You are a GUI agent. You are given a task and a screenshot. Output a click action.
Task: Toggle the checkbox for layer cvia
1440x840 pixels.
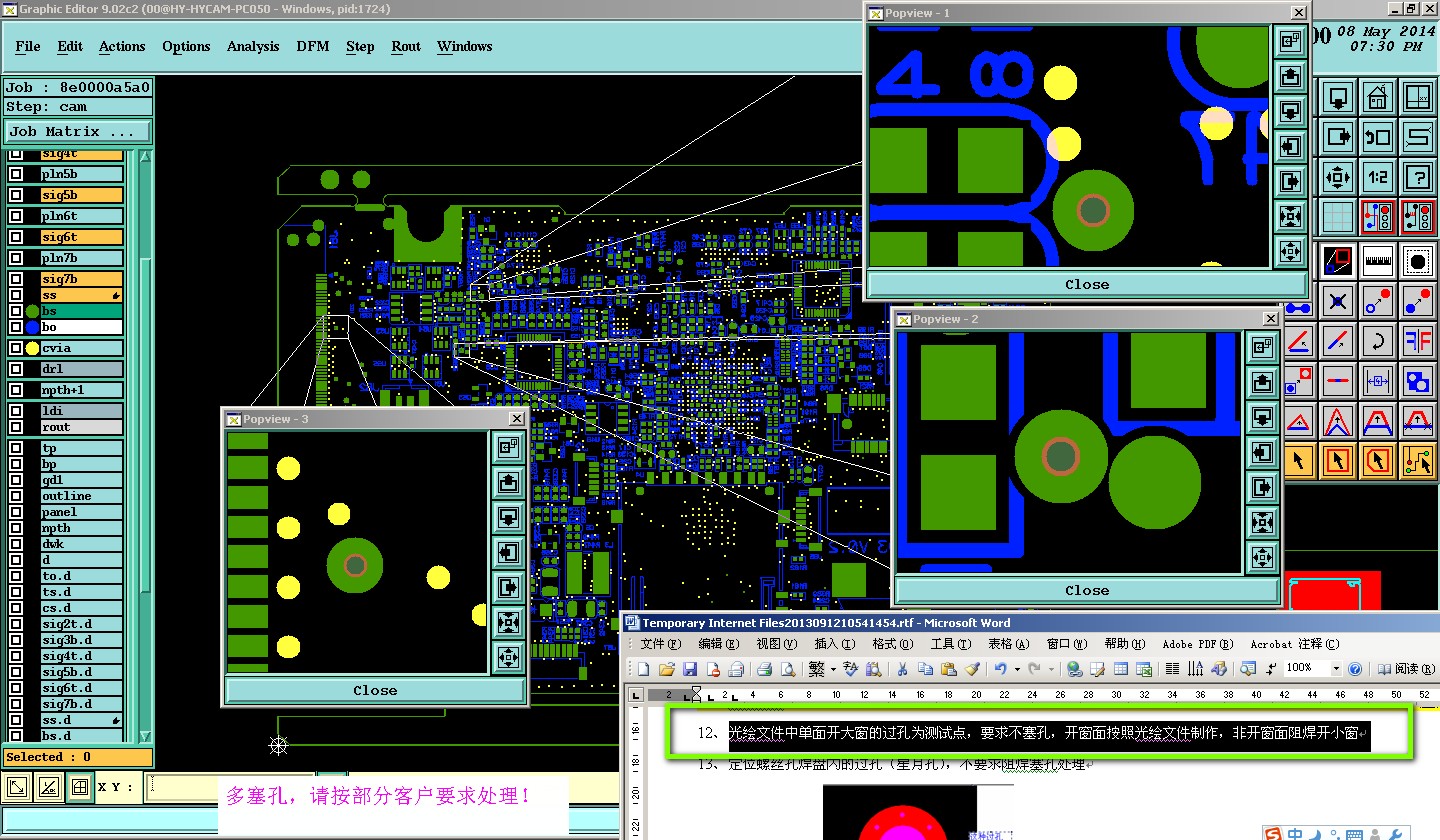pos(15,348)
